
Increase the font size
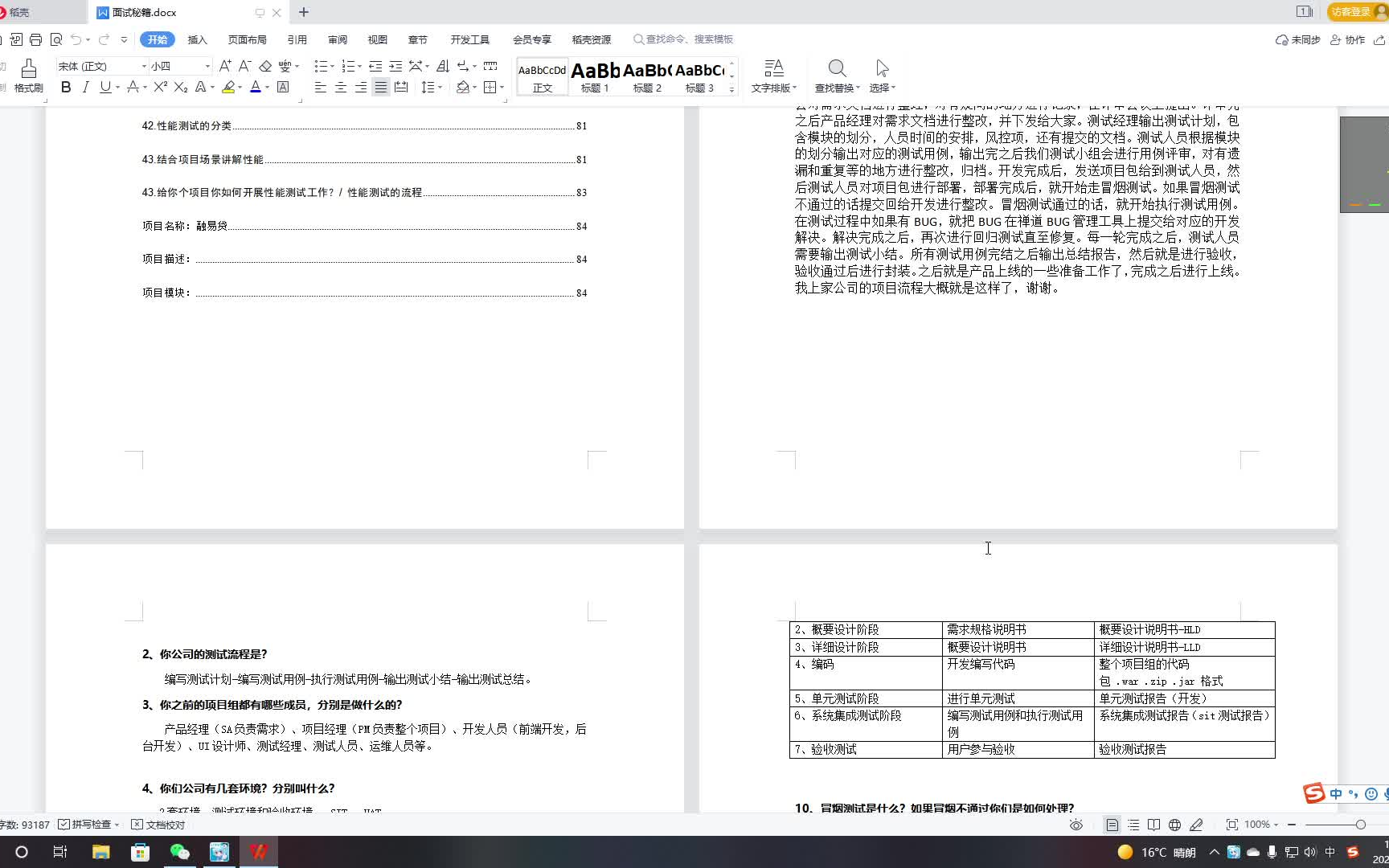[225, 66]
